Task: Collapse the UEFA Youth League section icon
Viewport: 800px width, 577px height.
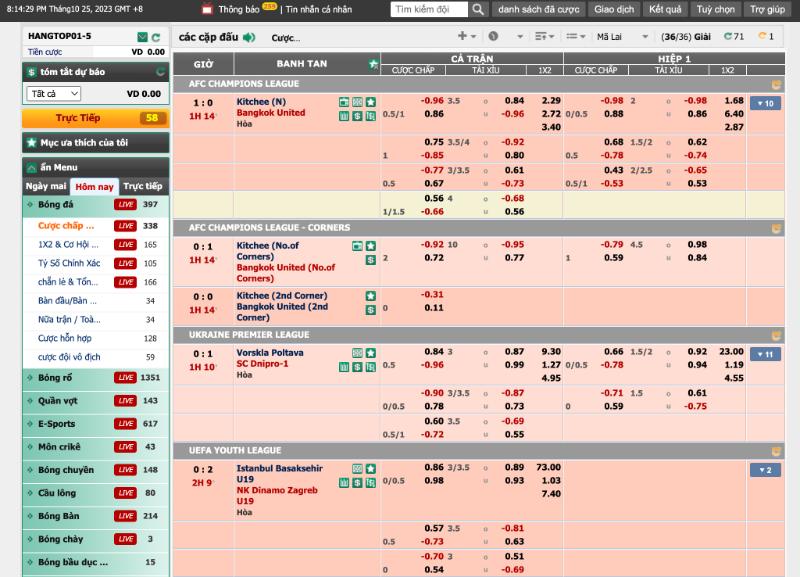Action: point(776,451)
